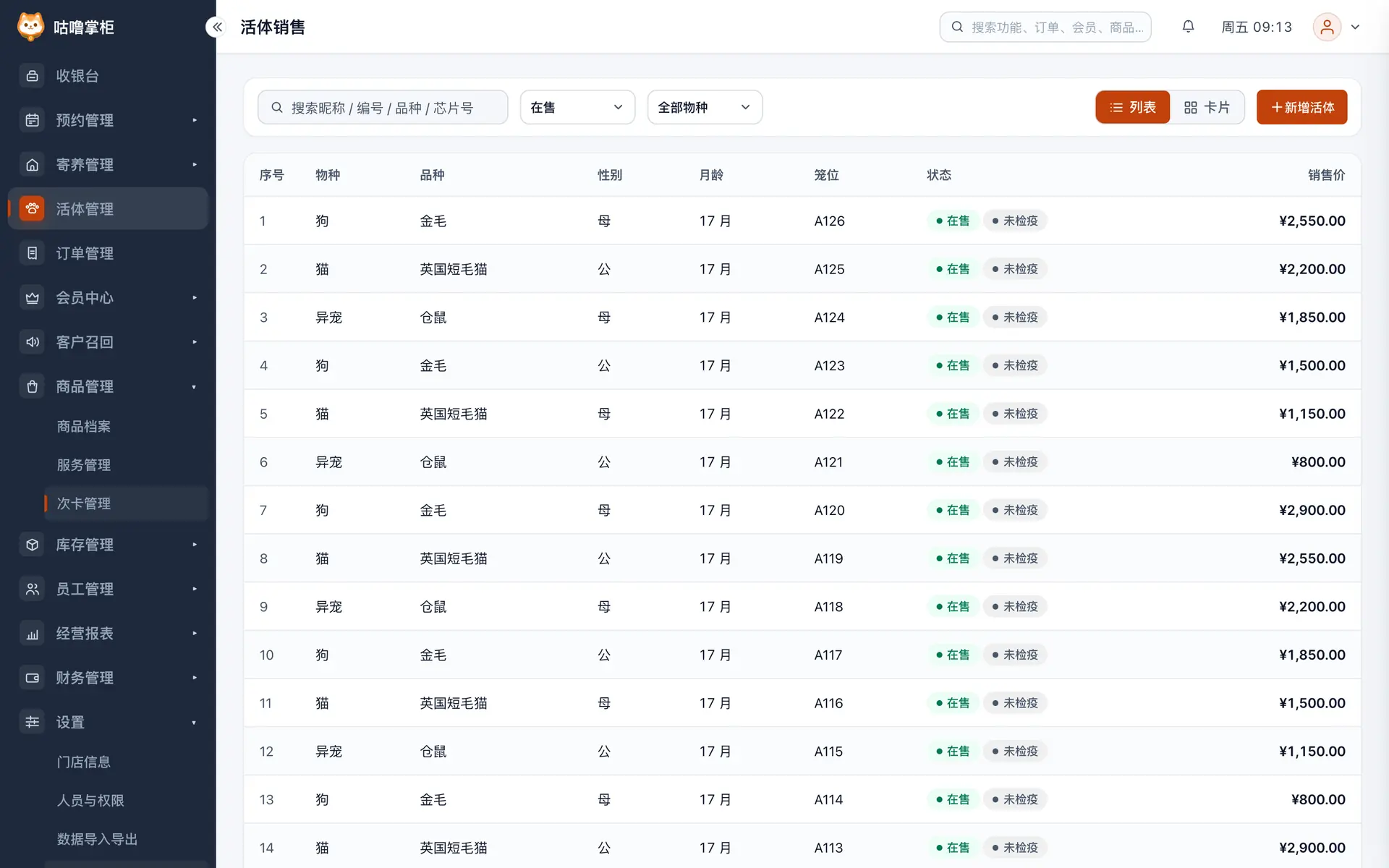
Task: Click 未检疫 tag in row 7
Action: pos(1015,510)
